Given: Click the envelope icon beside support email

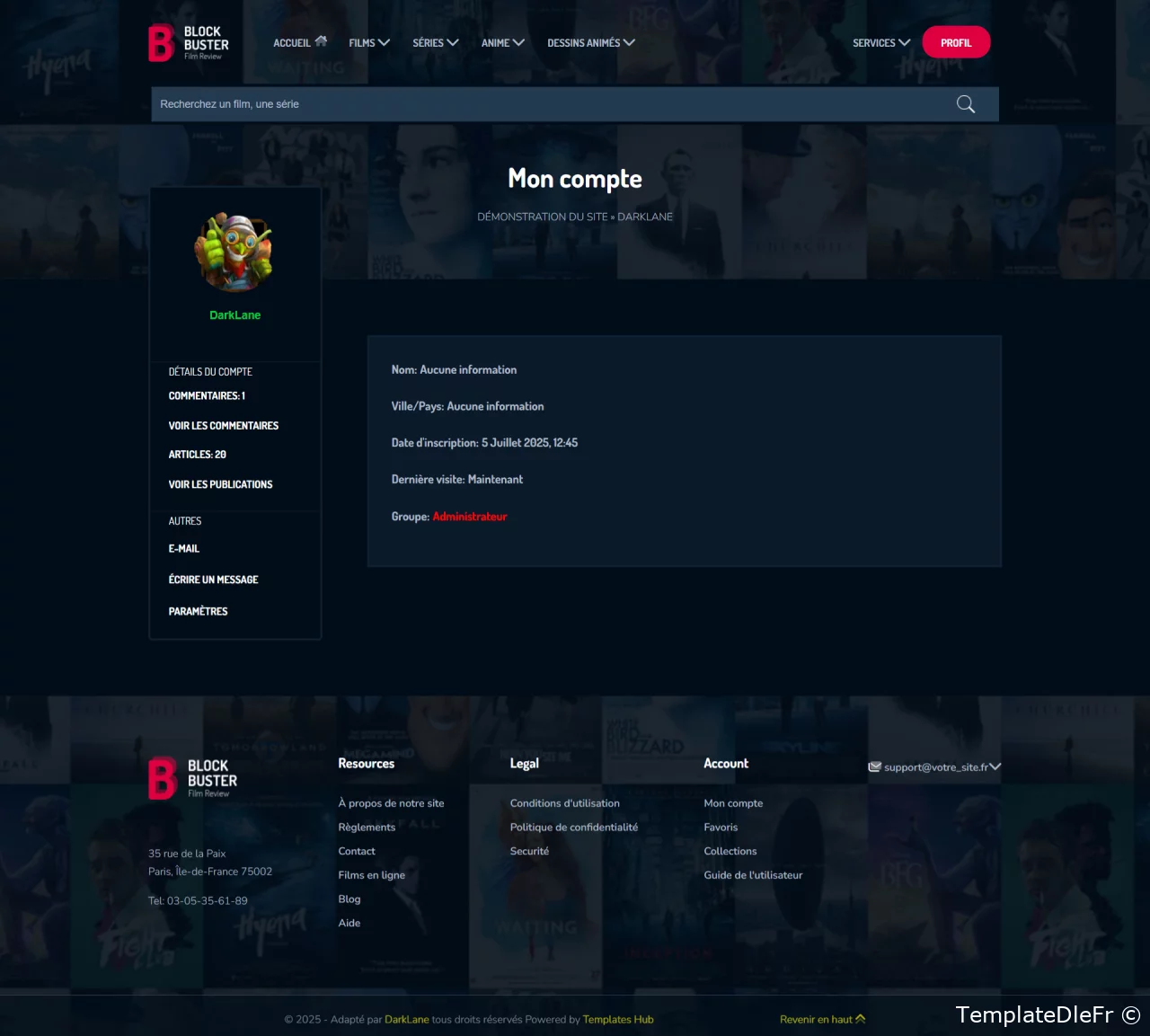Looking at the screenshot, I should pyautogui.click(x=874, y=767).
